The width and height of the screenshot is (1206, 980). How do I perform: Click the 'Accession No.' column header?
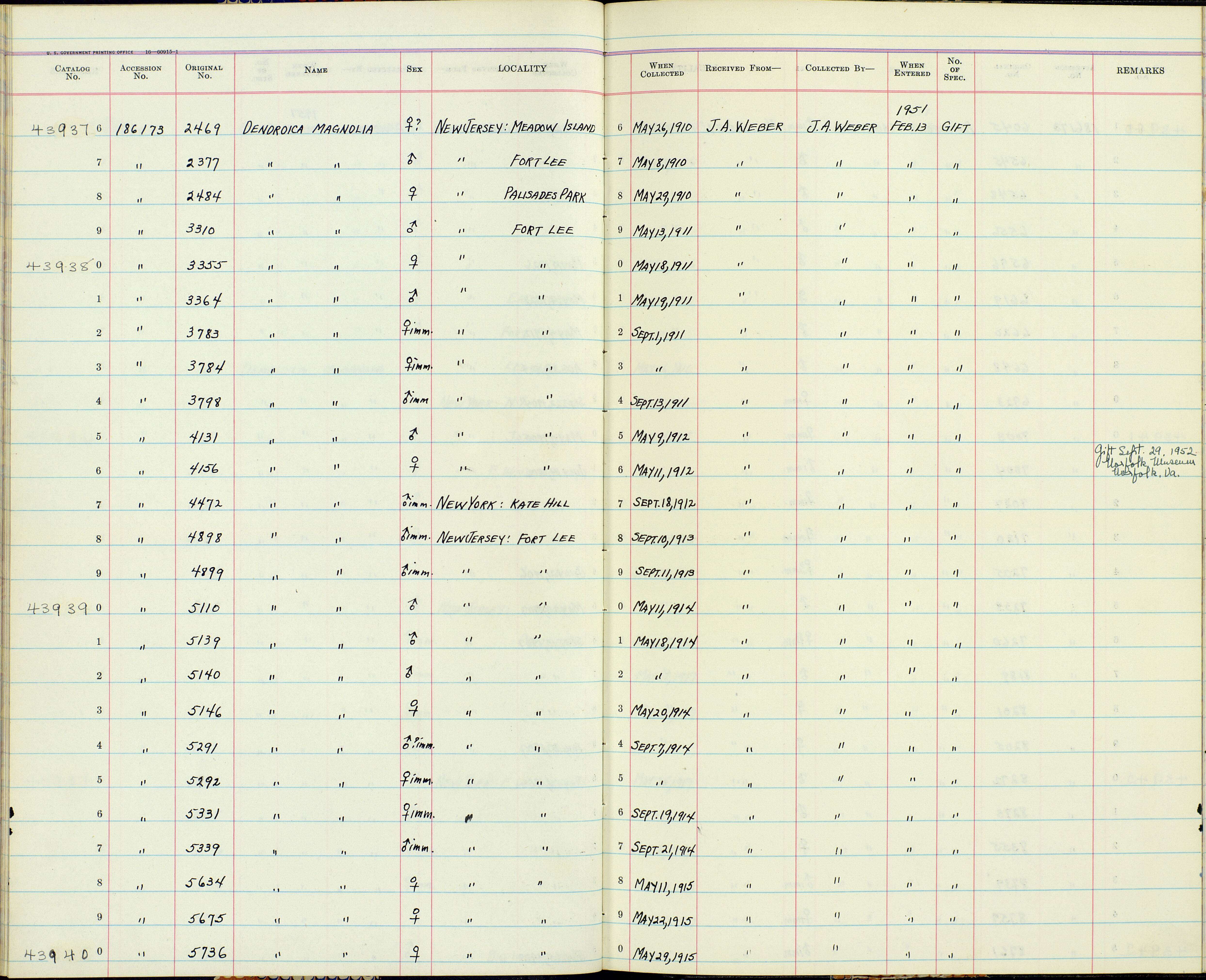click(x=141, y=72)
